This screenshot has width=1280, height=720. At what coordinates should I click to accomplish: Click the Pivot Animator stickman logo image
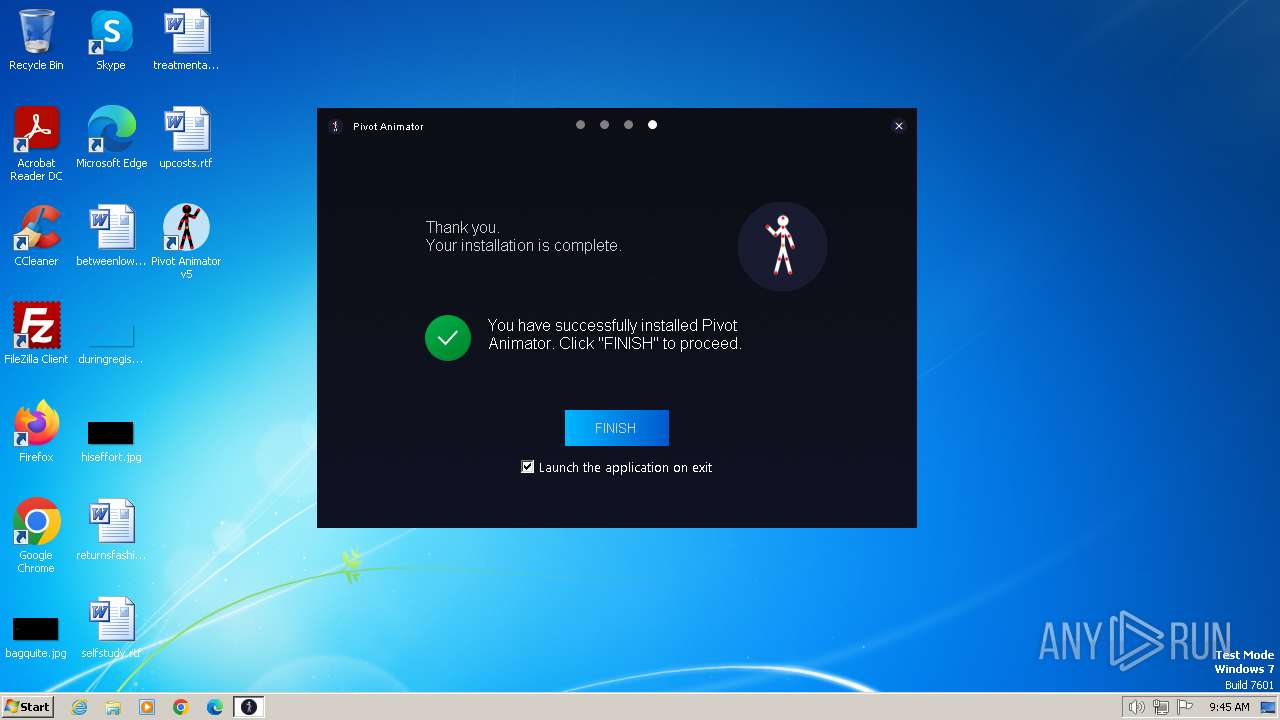point(782,246)
